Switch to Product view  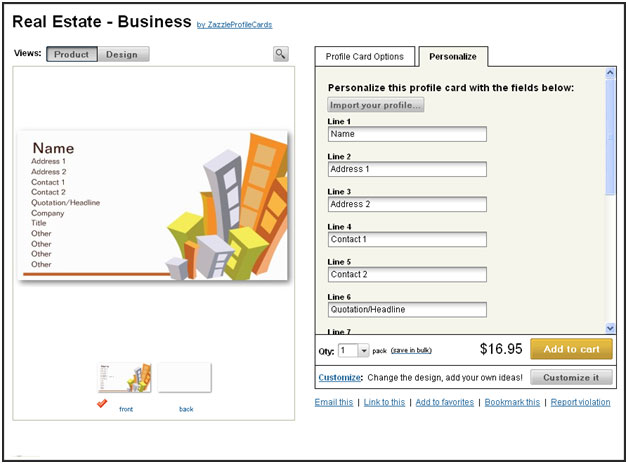tap(72, 54)
